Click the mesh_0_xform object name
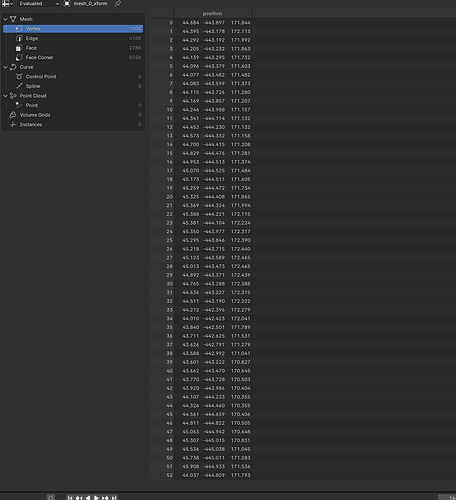456x500 pixels. click(x=90, y=4)
